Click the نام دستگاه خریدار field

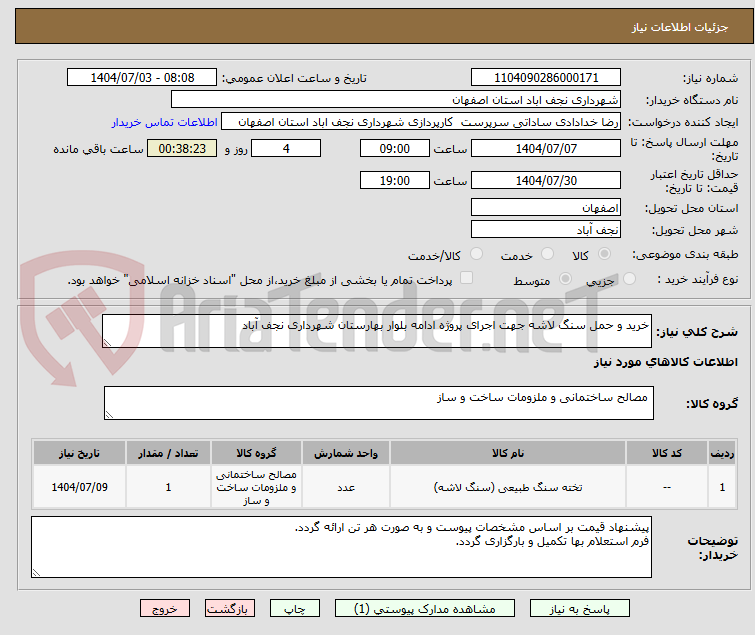[396, 100]
